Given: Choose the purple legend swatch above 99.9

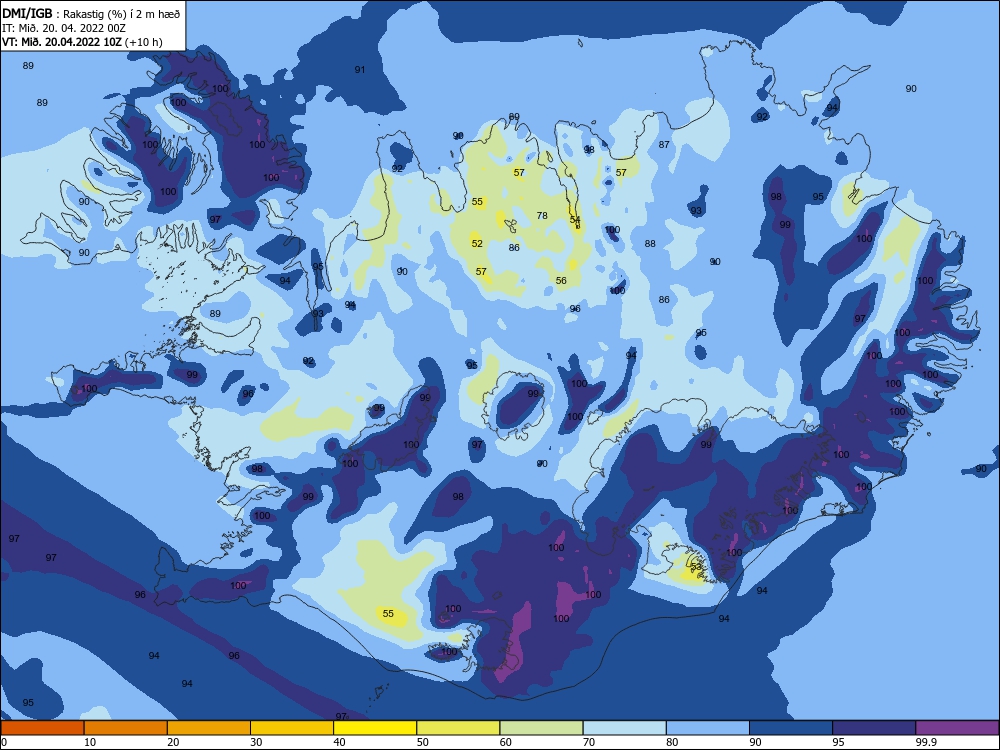Looking at the screenshot, I should pyautogui.click(x=957, y=728).
